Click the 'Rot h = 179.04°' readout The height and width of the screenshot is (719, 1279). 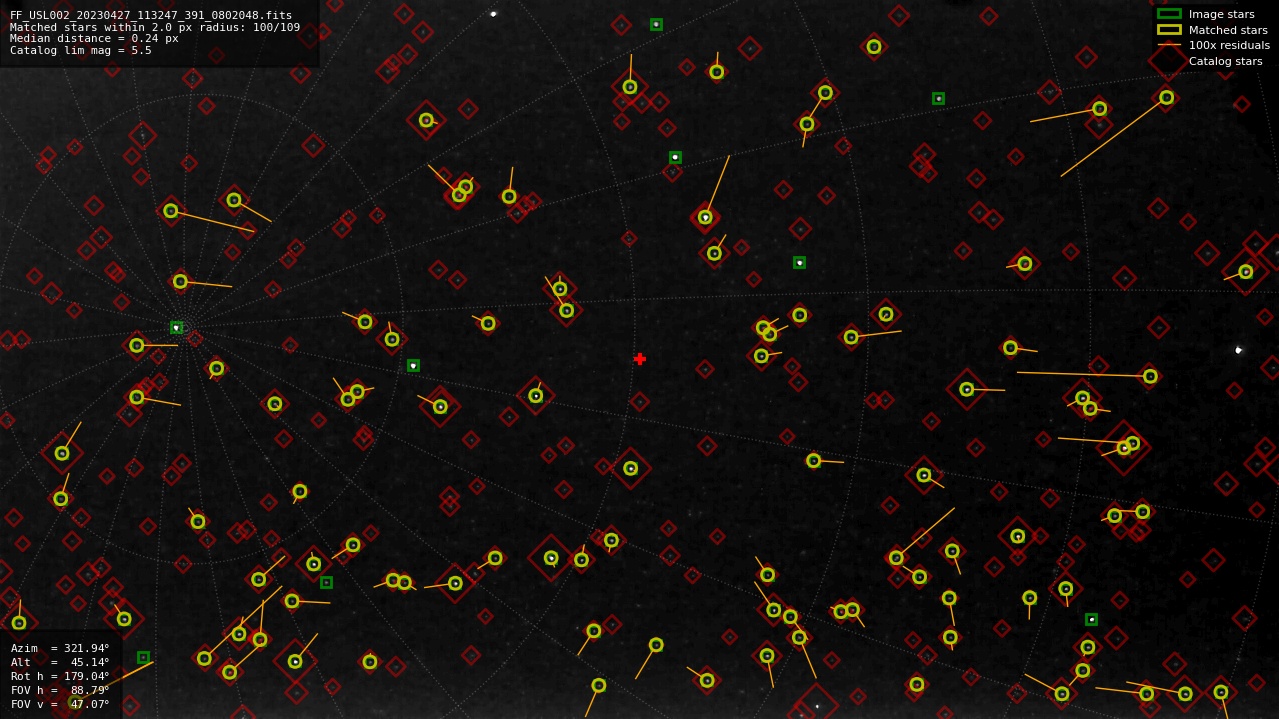pos(60,676)
